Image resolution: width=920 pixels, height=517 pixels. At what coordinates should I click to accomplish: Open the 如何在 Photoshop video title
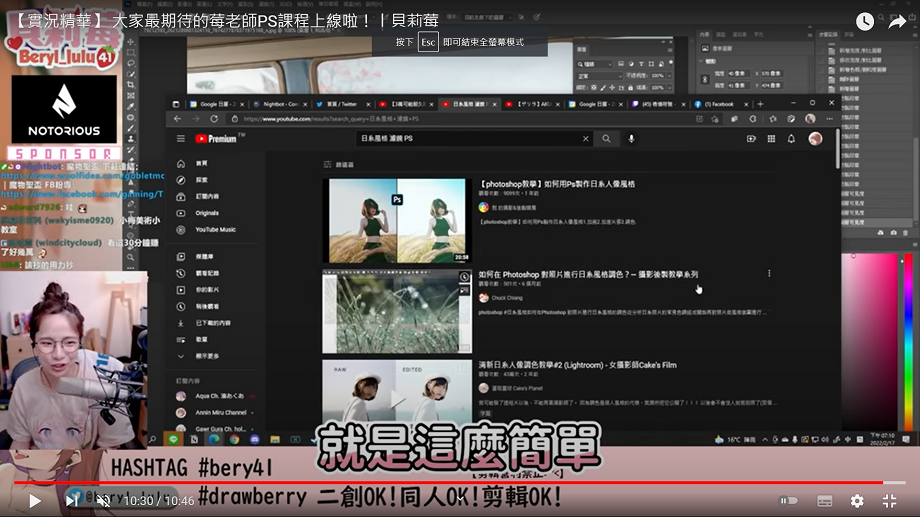point(588,274)
